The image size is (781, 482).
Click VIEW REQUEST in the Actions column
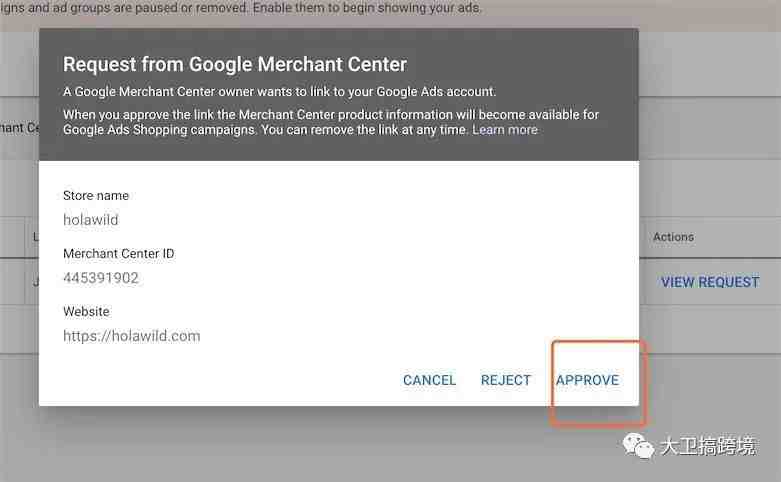click(x=710, y=282)
